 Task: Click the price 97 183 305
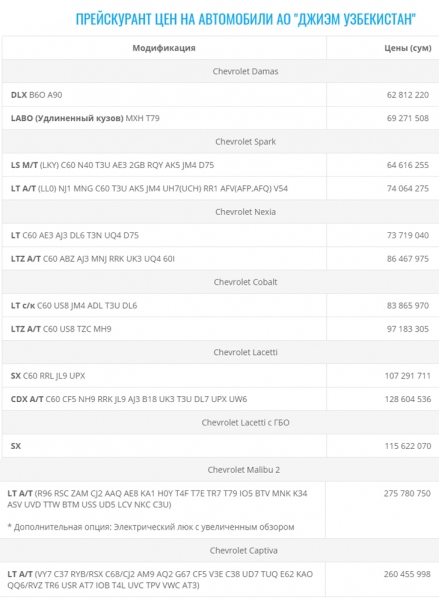click(x=408, y=329)
